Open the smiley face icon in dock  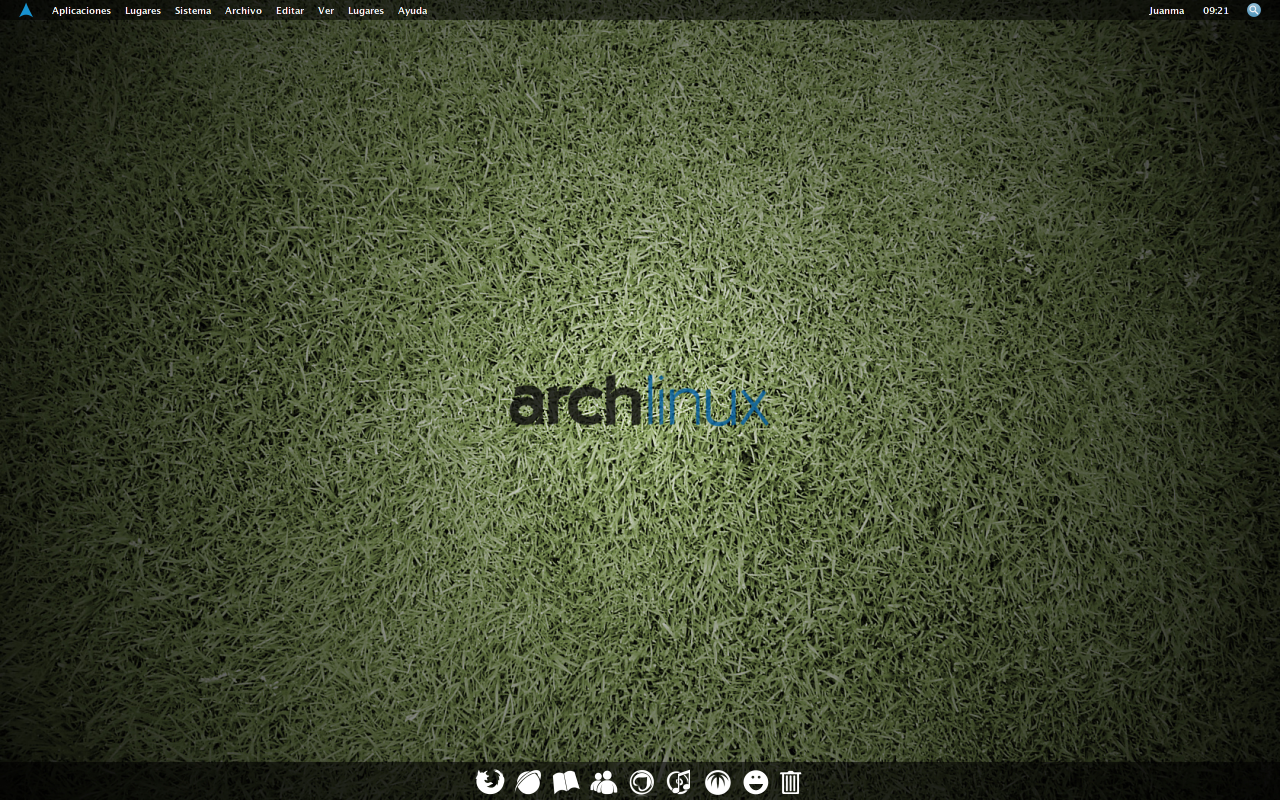tap(756, 782)
